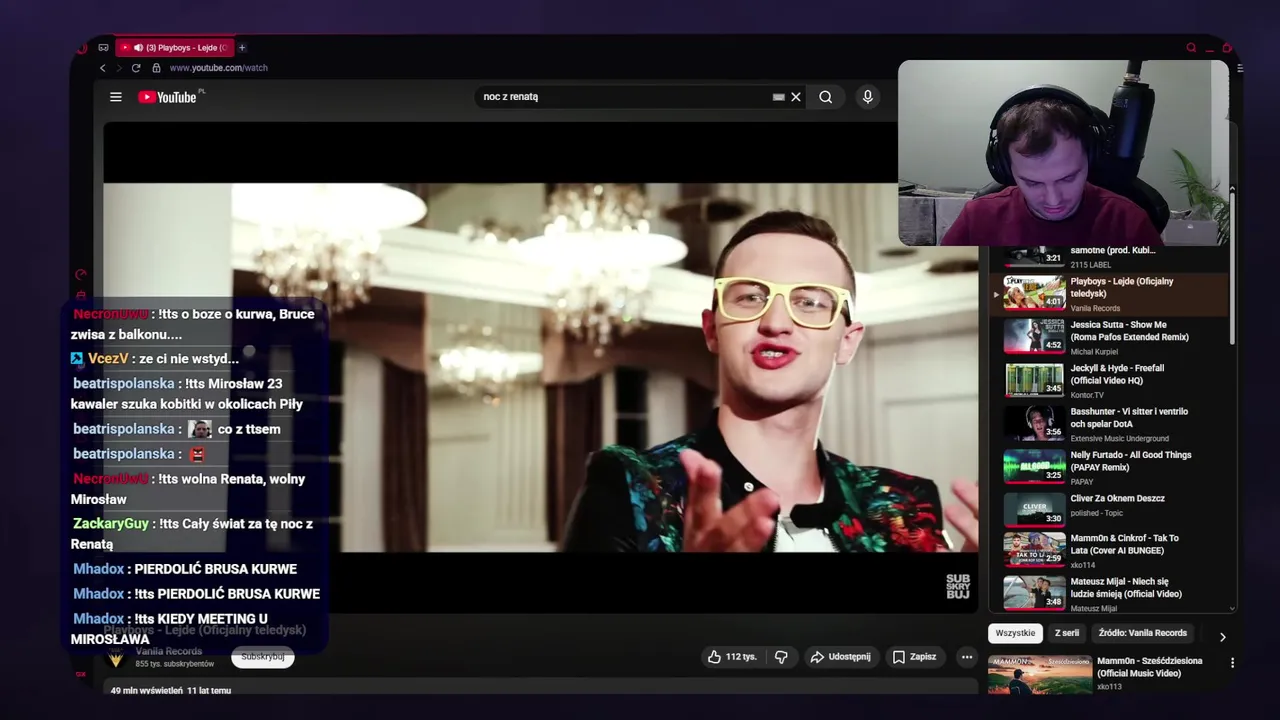Dislike the video with thumbs-down
Image resolution: width=1280 pixels, height=720 pixels.
coord(781,657)
